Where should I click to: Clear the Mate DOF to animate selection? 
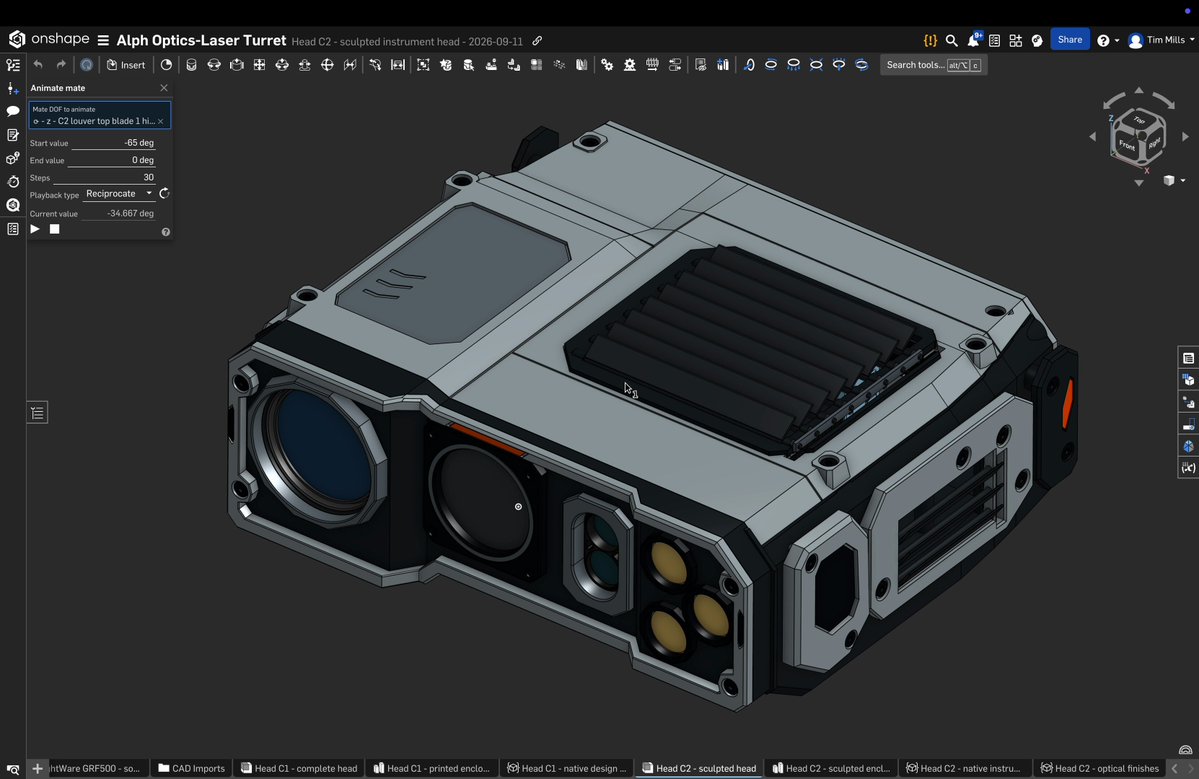pyautogui.click(x=161, y=121)
